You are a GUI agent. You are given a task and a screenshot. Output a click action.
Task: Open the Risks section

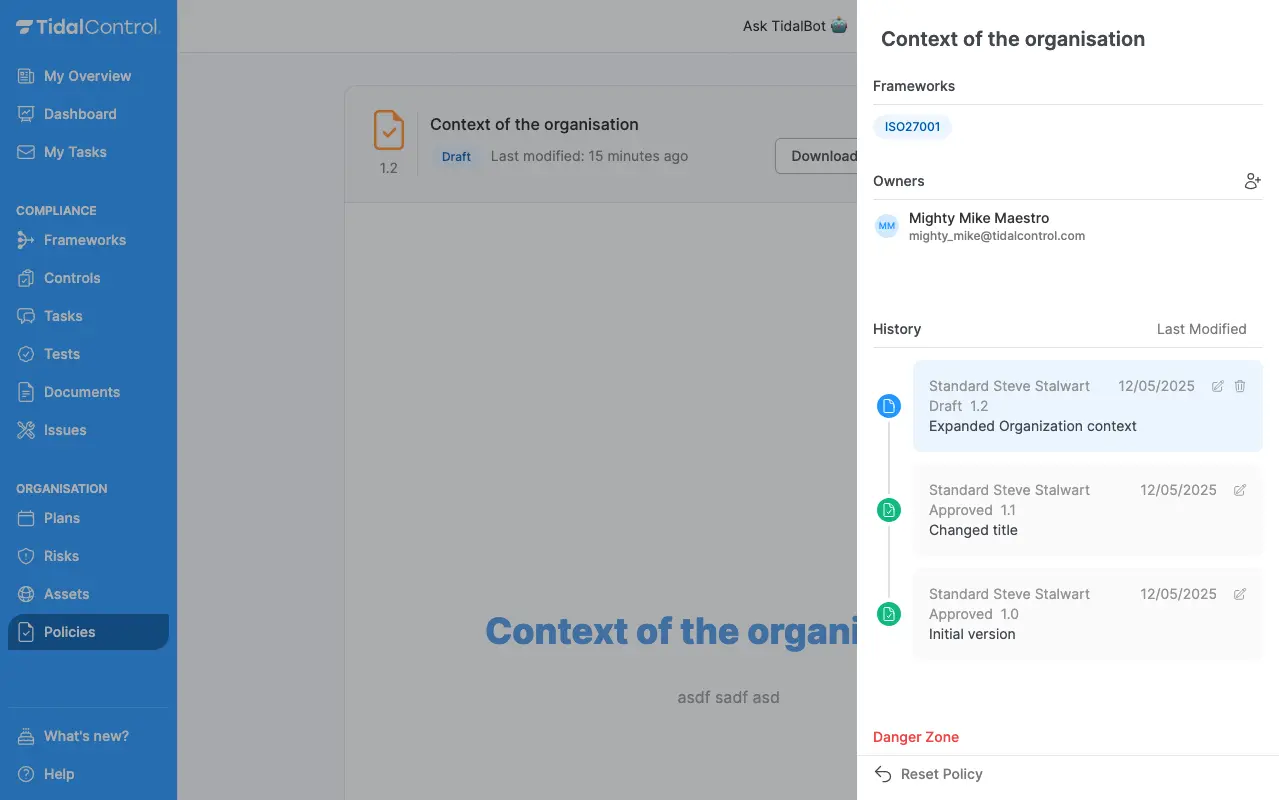pyautogui.click(x=61, y=556)
